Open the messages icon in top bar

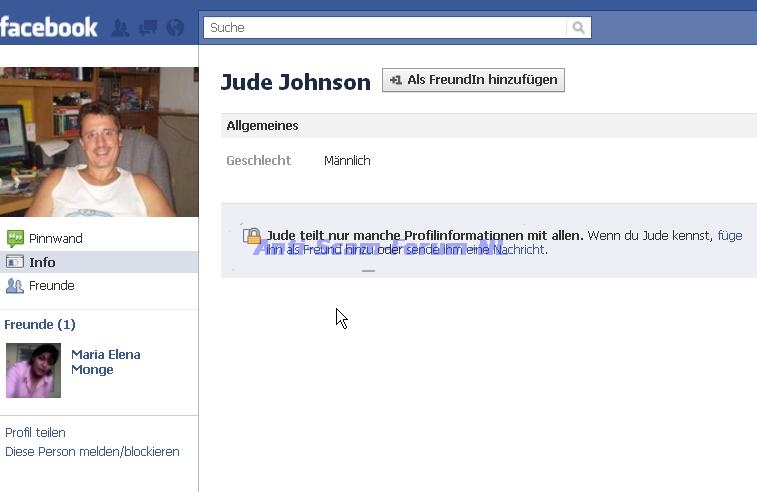[x=148, y=28]
